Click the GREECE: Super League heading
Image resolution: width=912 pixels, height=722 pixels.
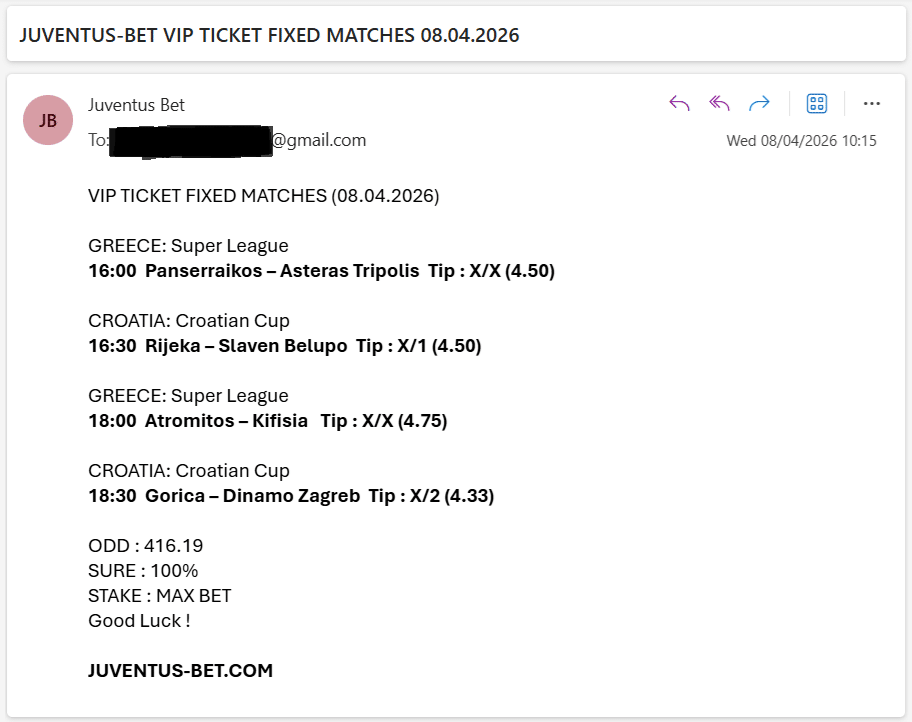(187, 245)
